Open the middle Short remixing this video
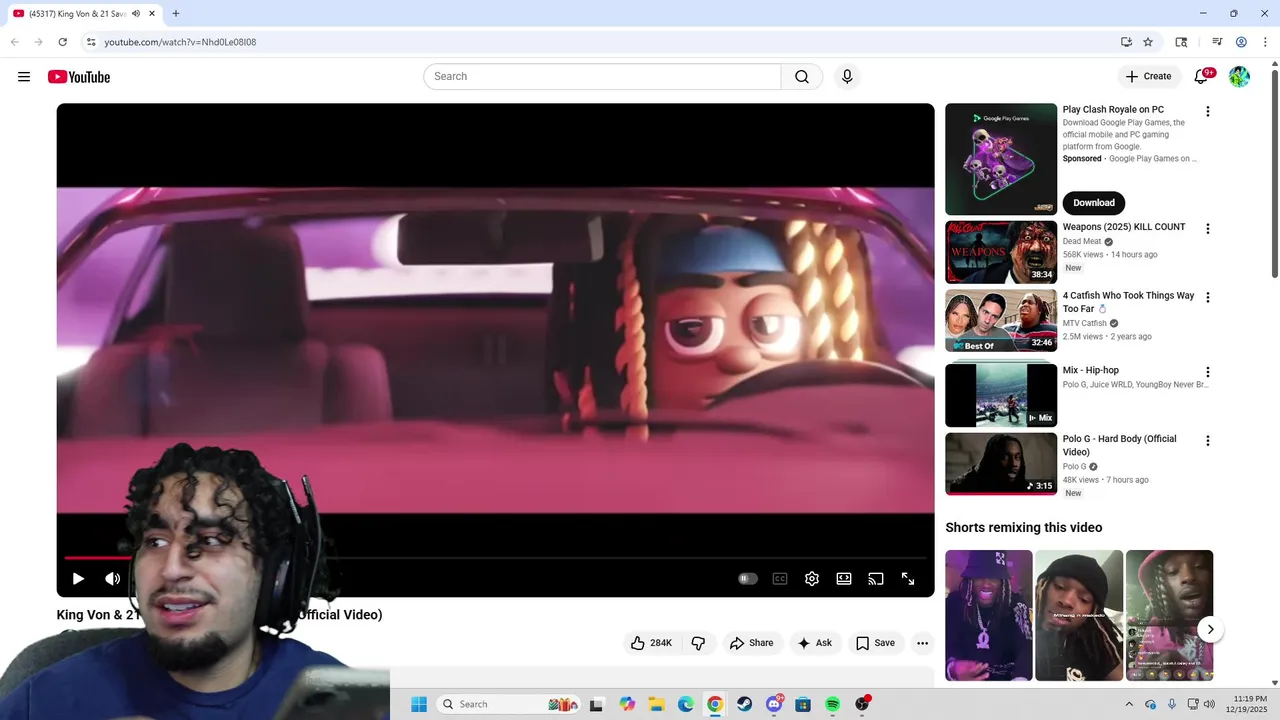The width and height of the screenshot is (1280, 720). pyautogui.click(x=1079, y=615)
